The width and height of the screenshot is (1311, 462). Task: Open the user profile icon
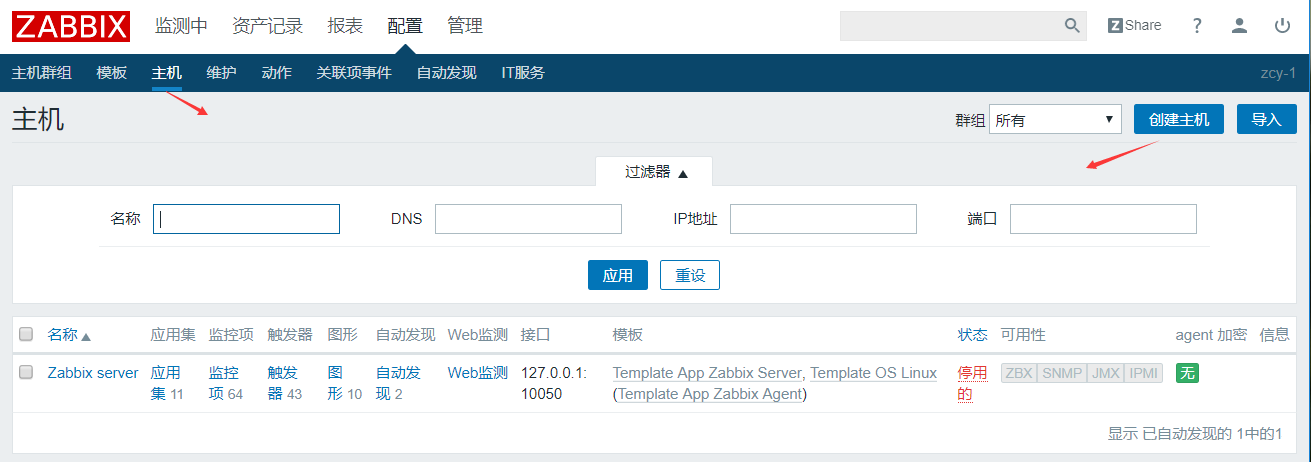click(1240, 26)
